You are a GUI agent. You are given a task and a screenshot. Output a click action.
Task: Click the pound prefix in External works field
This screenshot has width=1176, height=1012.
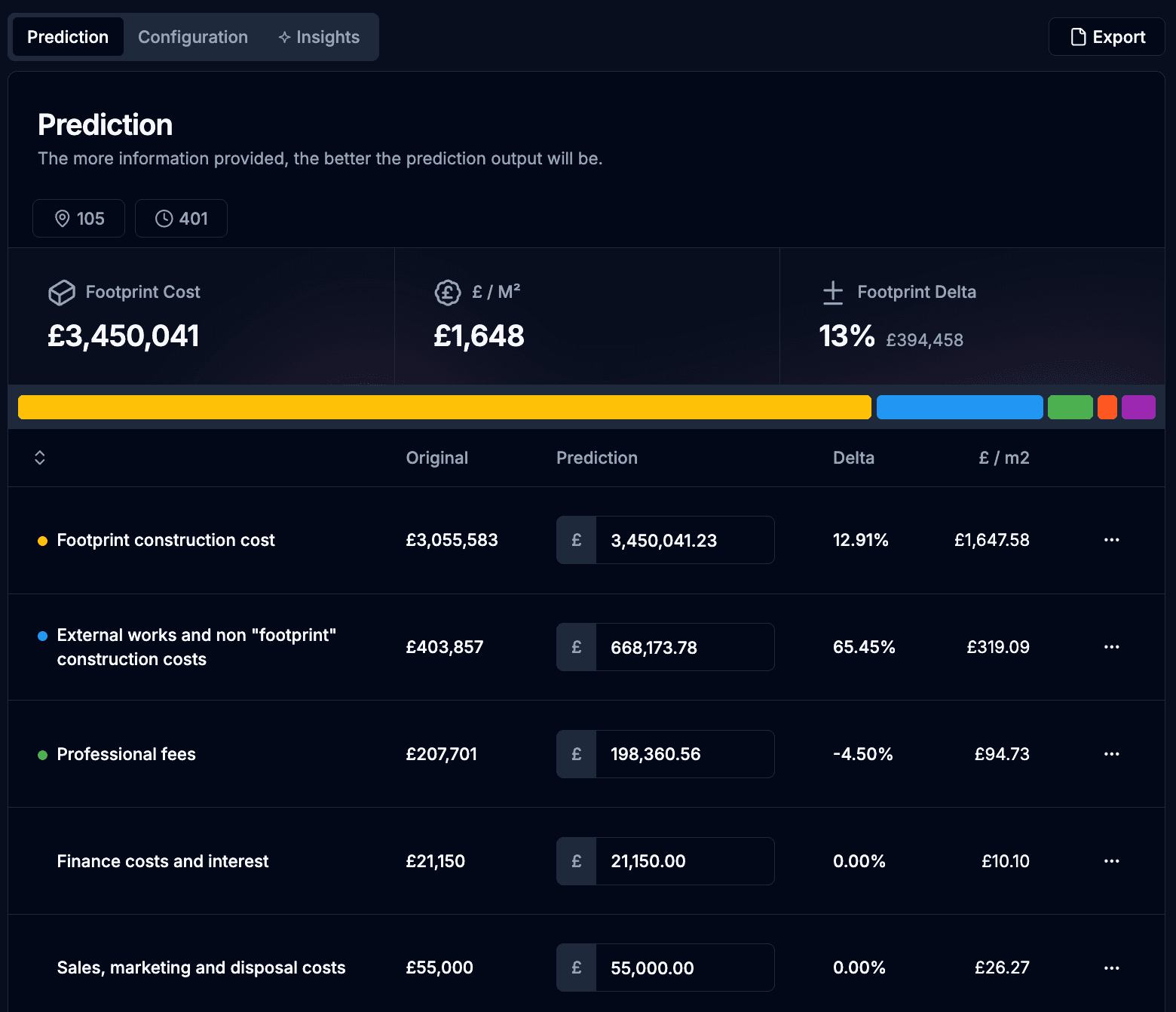[577, 647]
